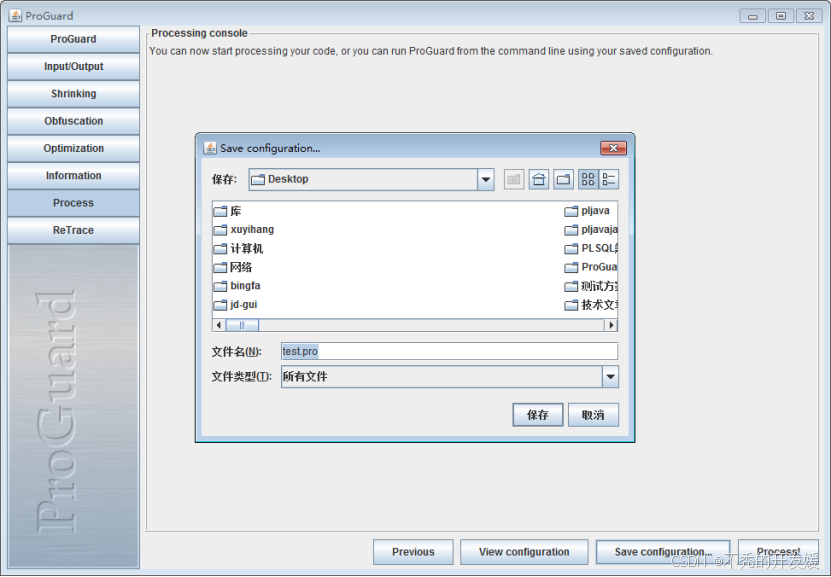Click the Home directory icon
The width and height of the screenshot is (831, 577).
point(538,180)
